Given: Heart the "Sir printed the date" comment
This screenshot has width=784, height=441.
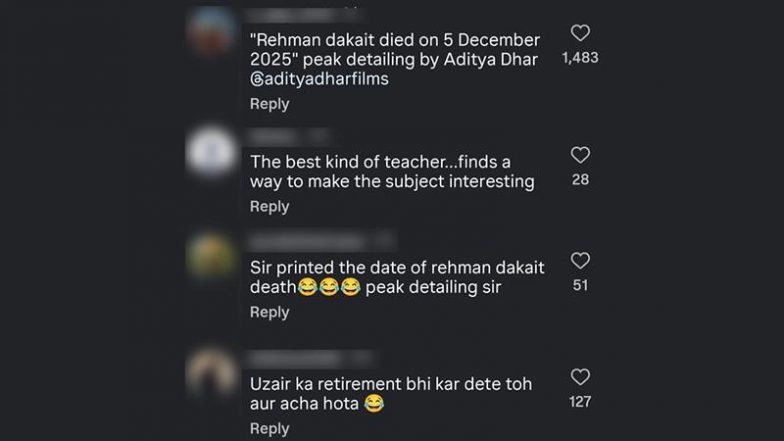Looking at the screenshot, I should pyautogui.click(x=580, y=261).
